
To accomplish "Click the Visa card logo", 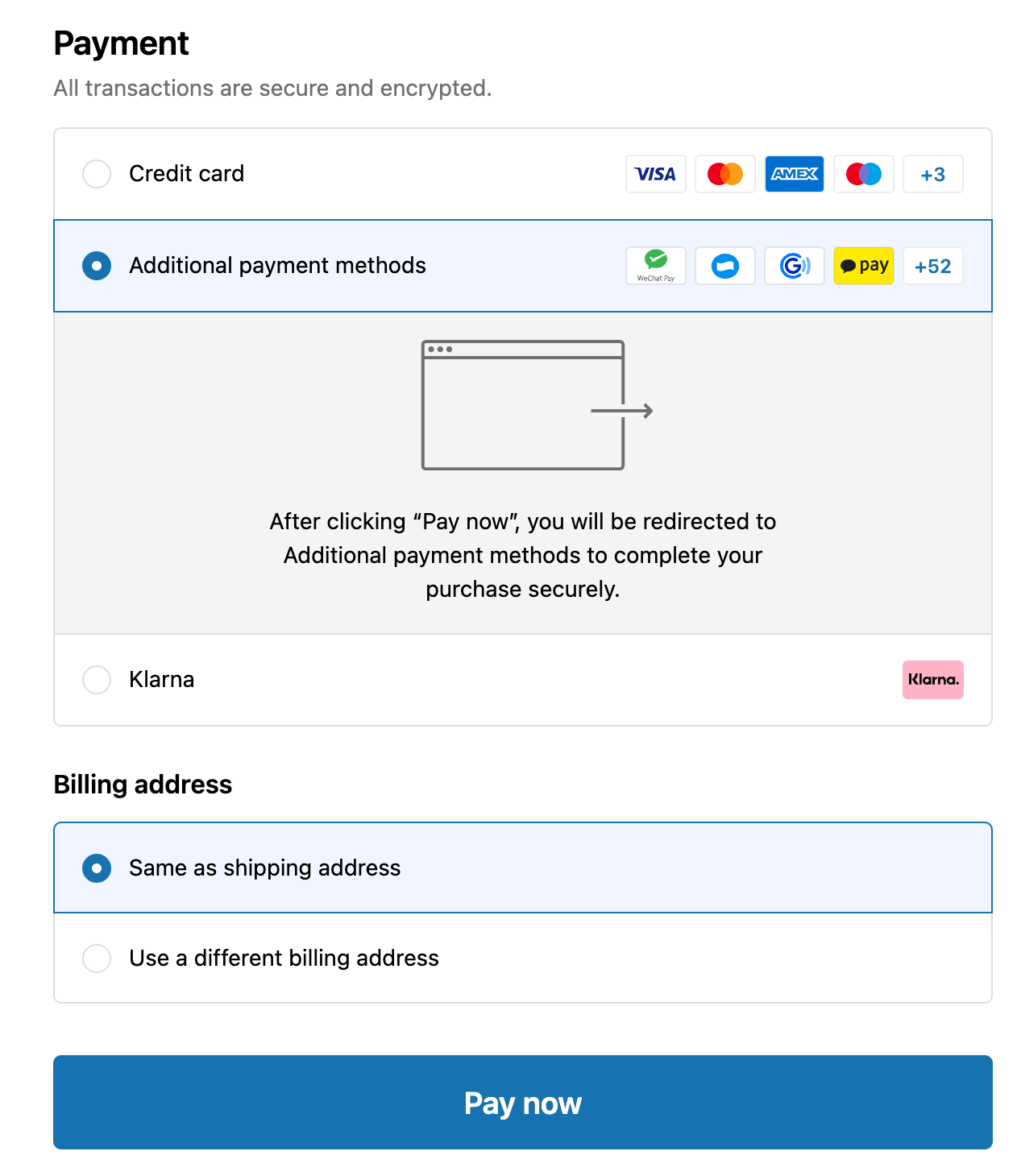I will point(655,174).
